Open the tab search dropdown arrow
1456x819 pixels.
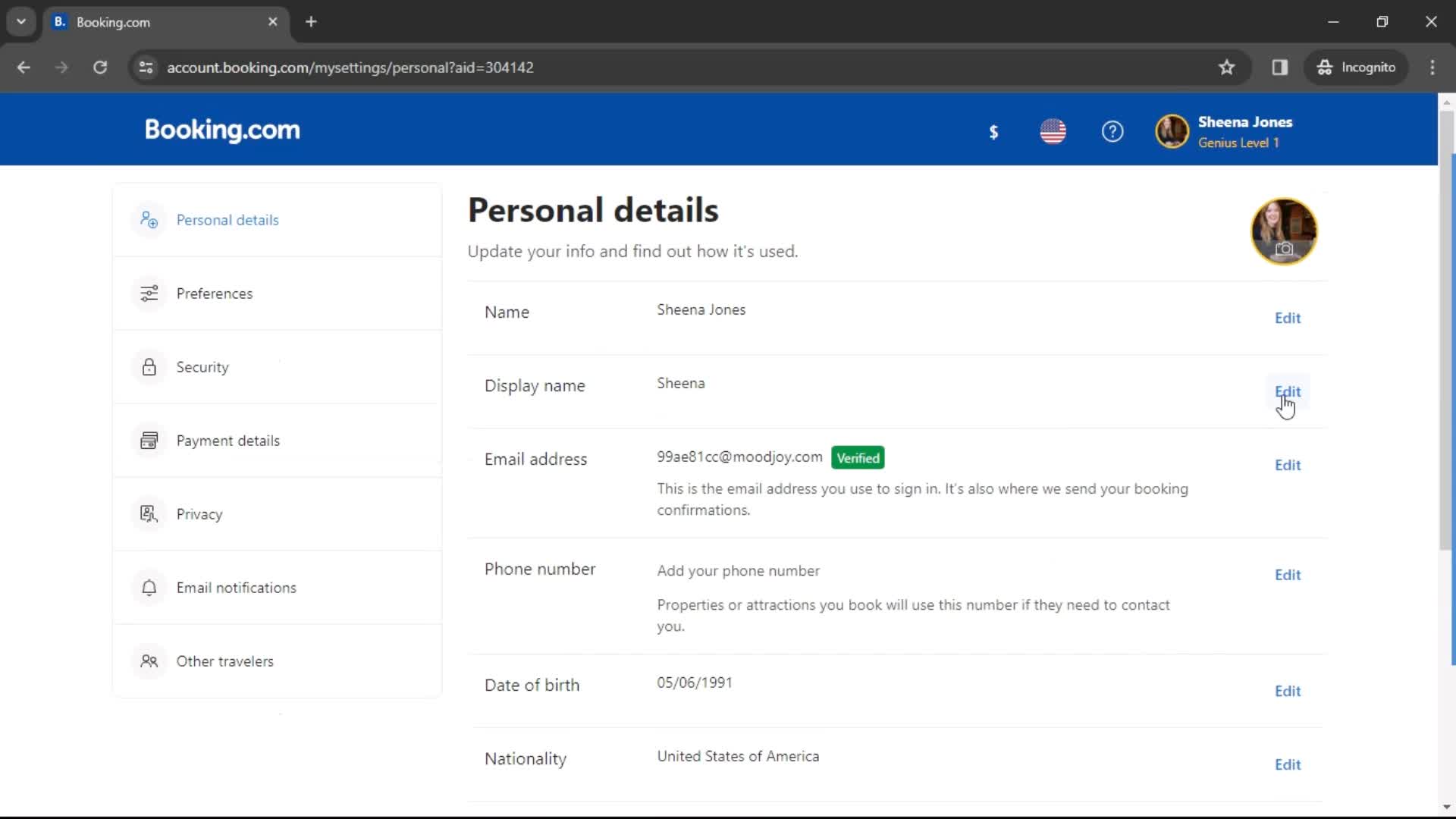(x=21, y=22)
